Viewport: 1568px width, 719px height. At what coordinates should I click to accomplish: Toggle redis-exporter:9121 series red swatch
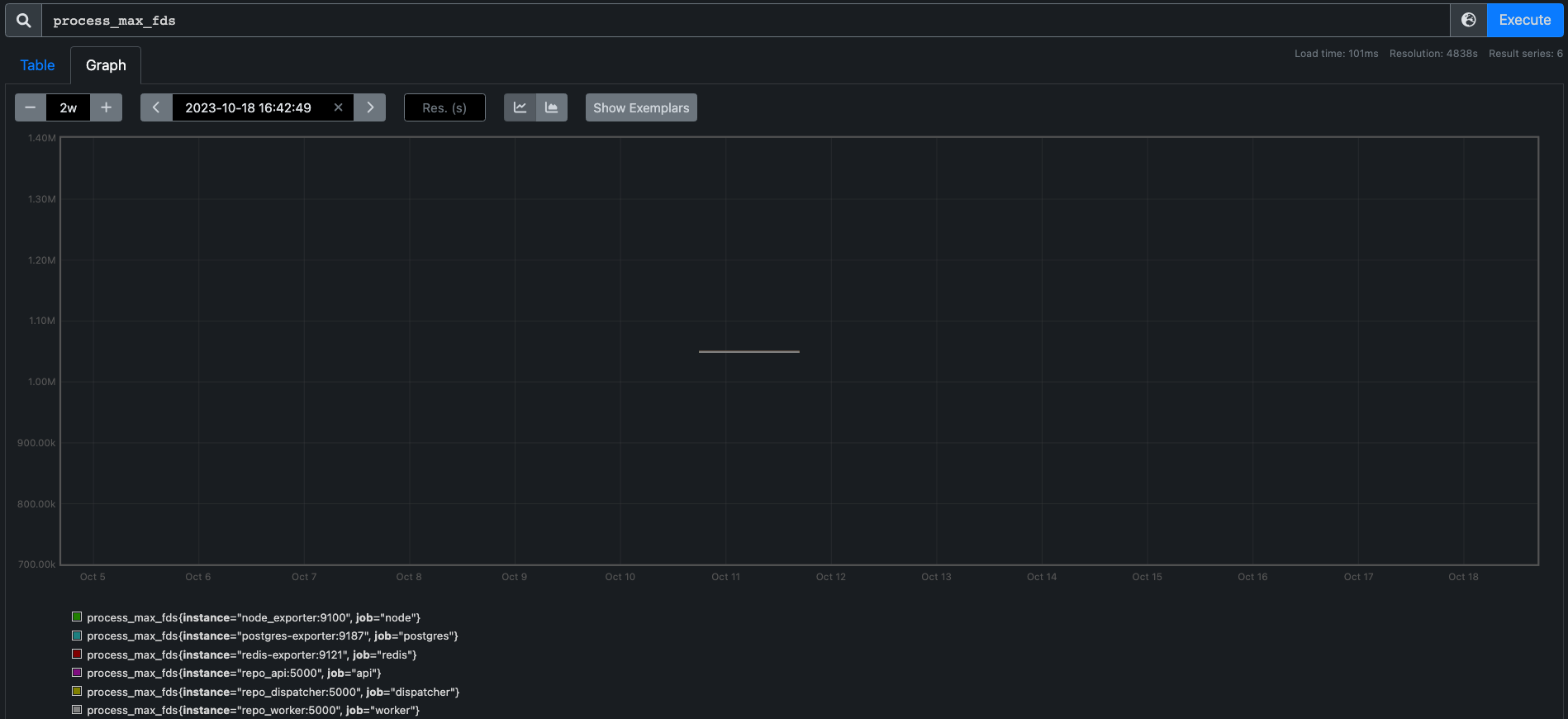[x=77, y=654]
